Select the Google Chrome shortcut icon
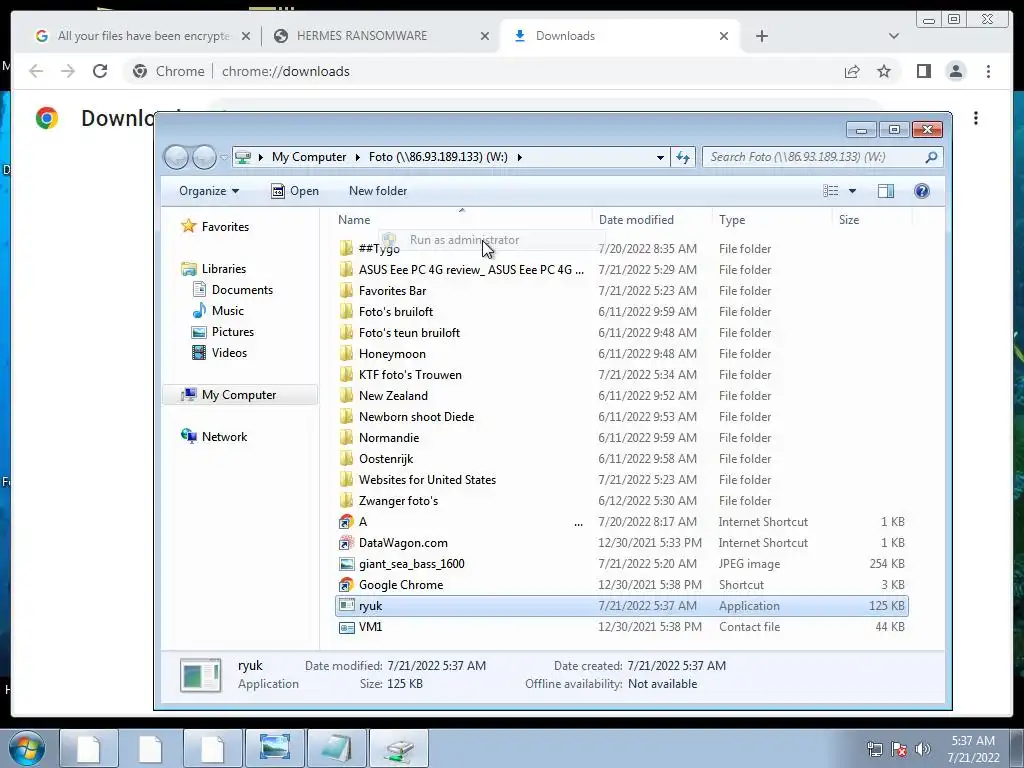This screenshot has width=1024, height=768. (x=347, y=584)
